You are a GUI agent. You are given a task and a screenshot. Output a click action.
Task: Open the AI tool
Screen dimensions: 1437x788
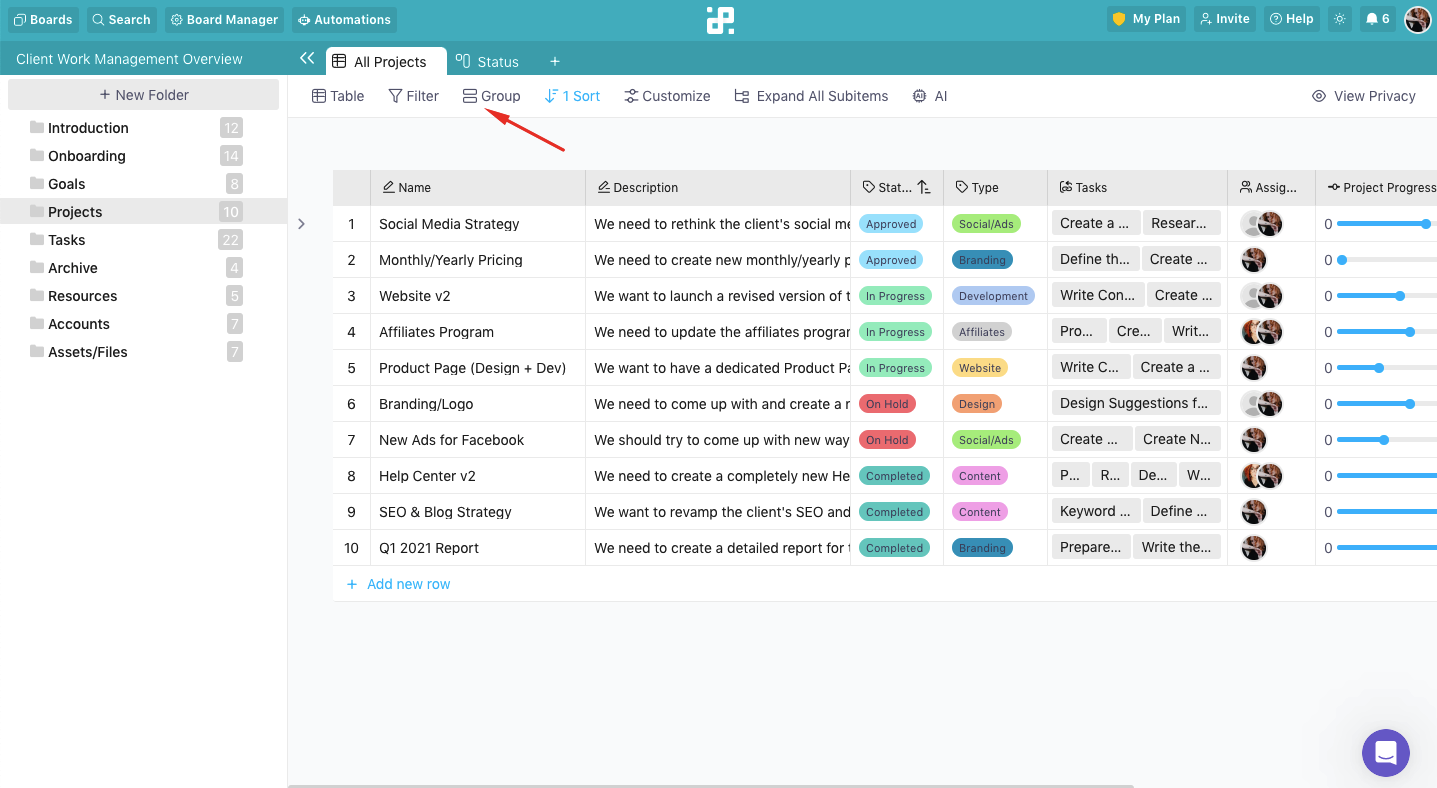930,96
